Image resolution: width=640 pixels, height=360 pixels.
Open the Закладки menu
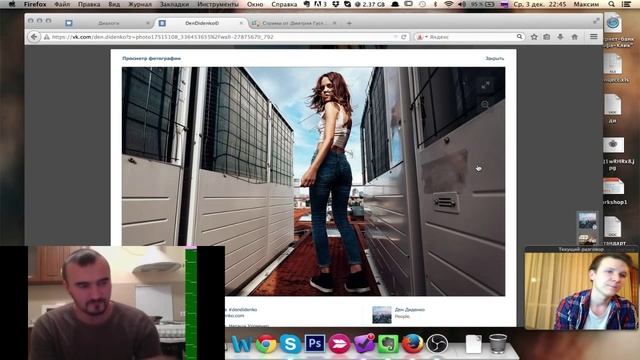click(x=174, y=4)
